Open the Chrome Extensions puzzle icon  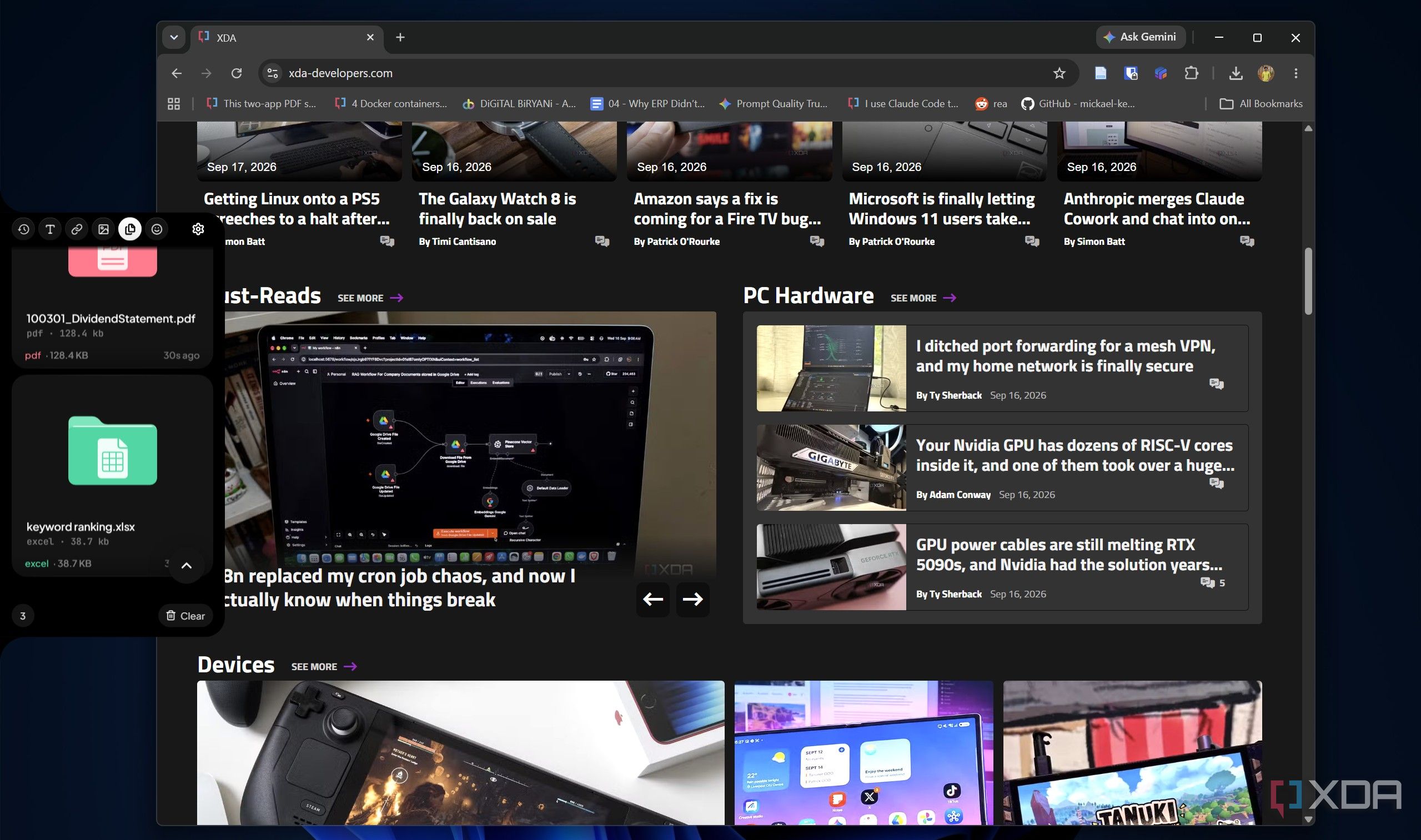(x=1191, y=73)
